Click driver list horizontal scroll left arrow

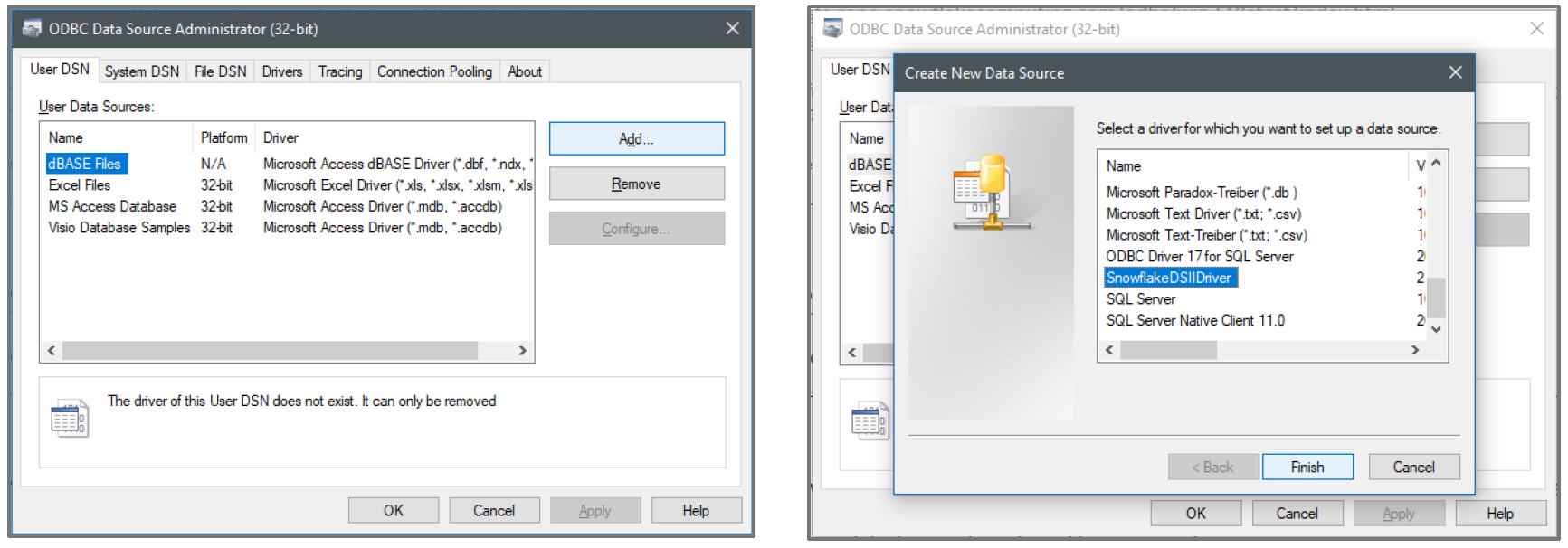1109,350
